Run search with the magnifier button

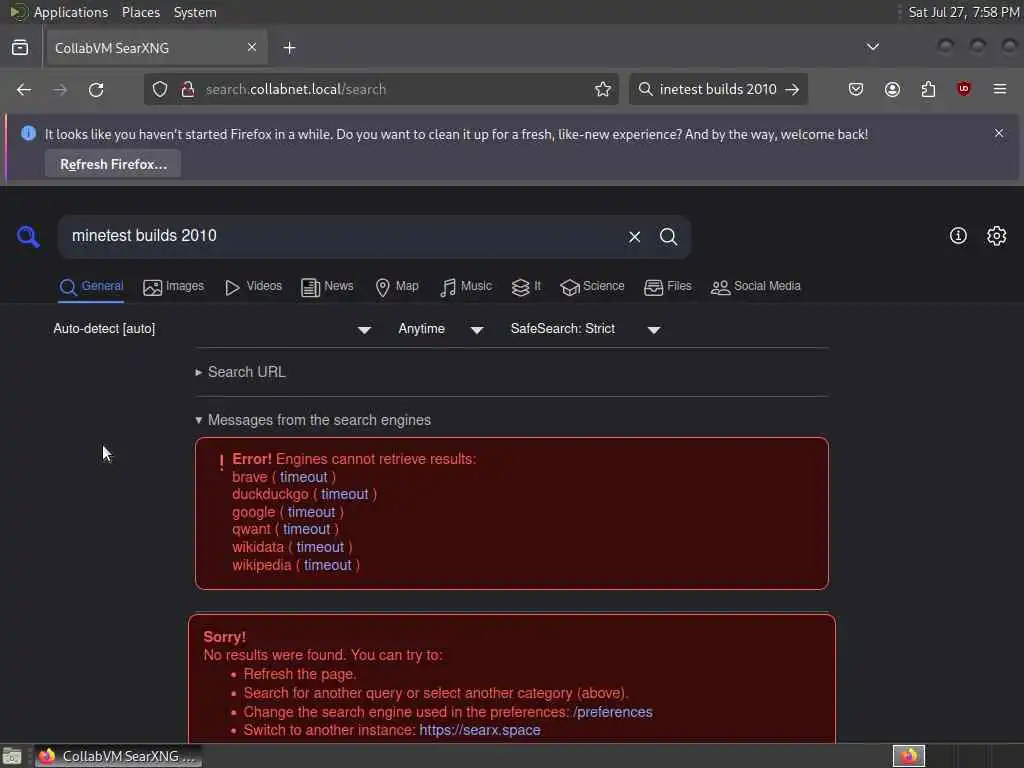point(668,236)
